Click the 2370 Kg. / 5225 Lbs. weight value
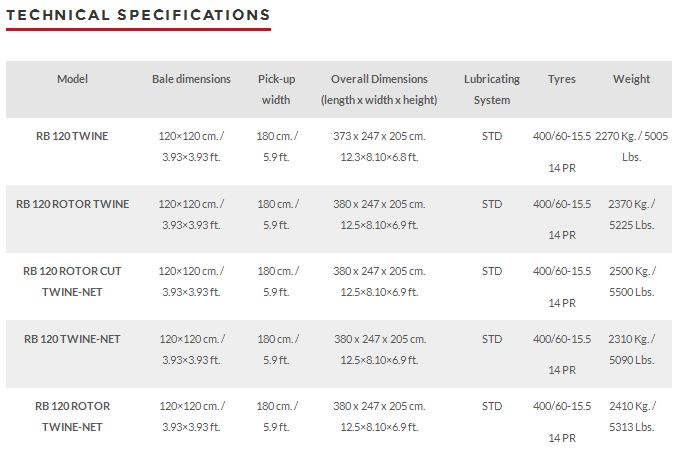This screenshot has height=450, width=673. 630,214
